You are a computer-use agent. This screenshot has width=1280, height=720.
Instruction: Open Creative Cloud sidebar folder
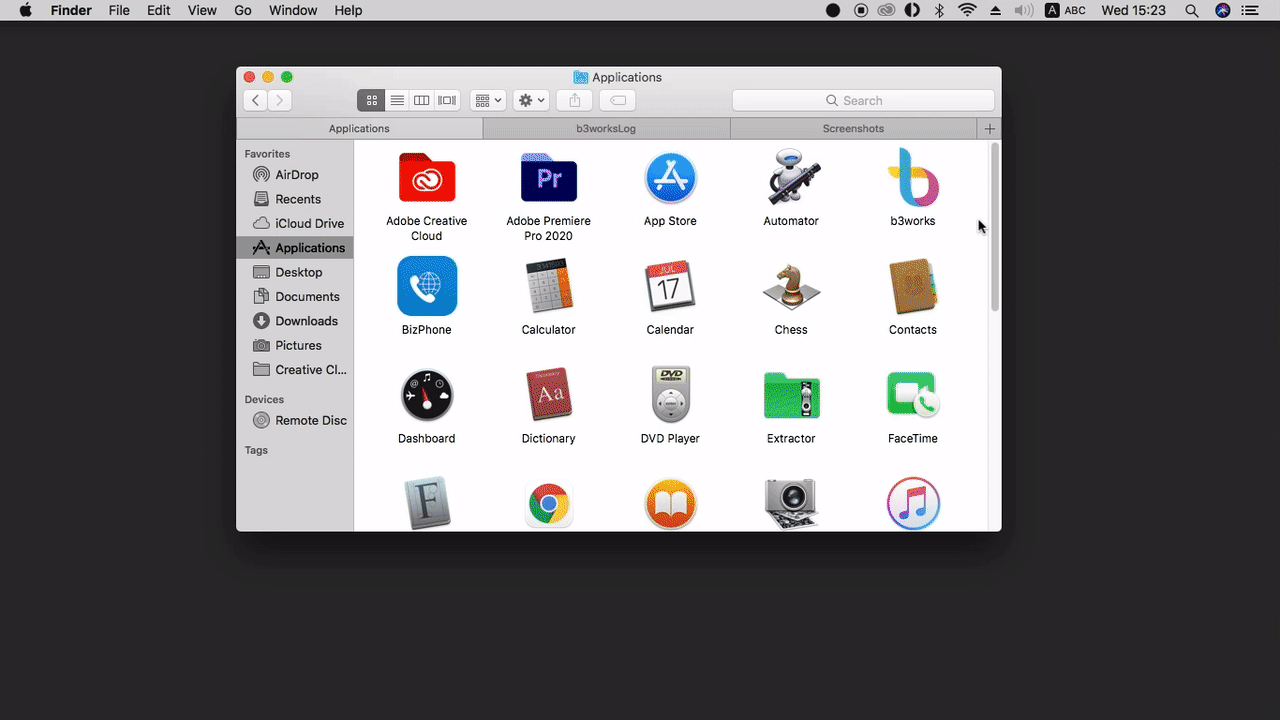click(295, 369)
